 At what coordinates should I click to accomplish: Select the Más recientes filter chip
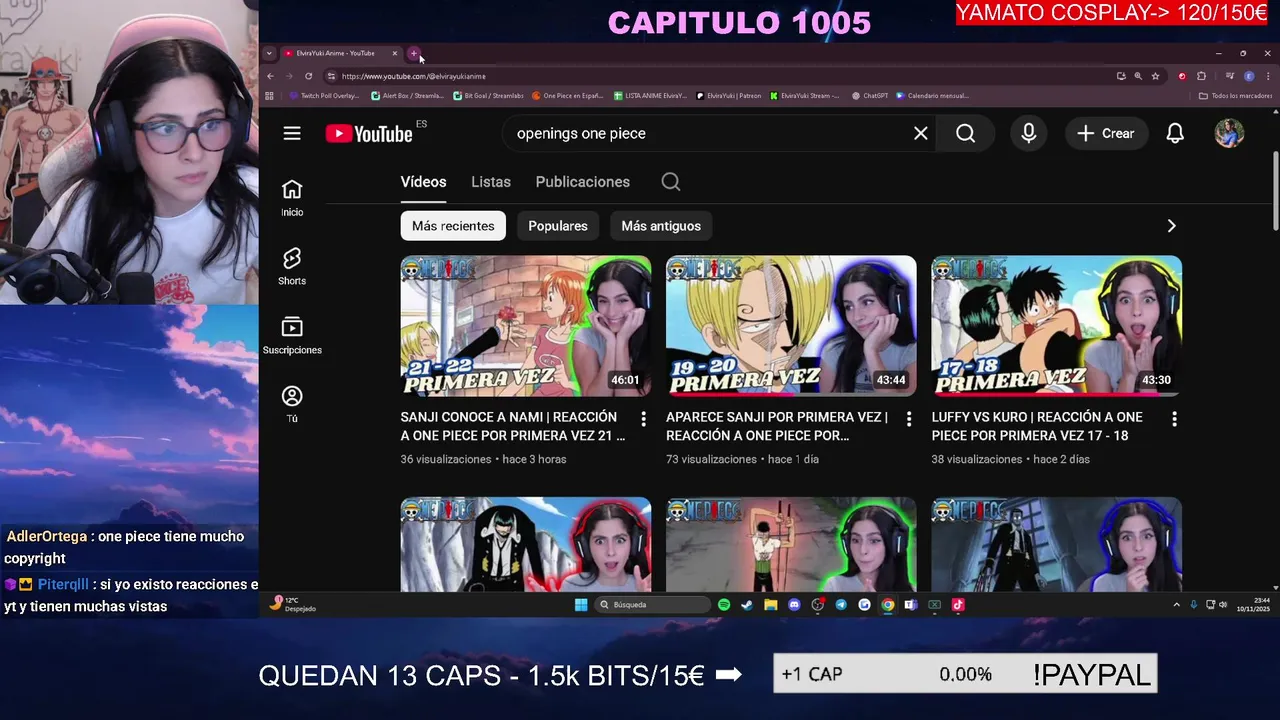[x=453, y=226]
